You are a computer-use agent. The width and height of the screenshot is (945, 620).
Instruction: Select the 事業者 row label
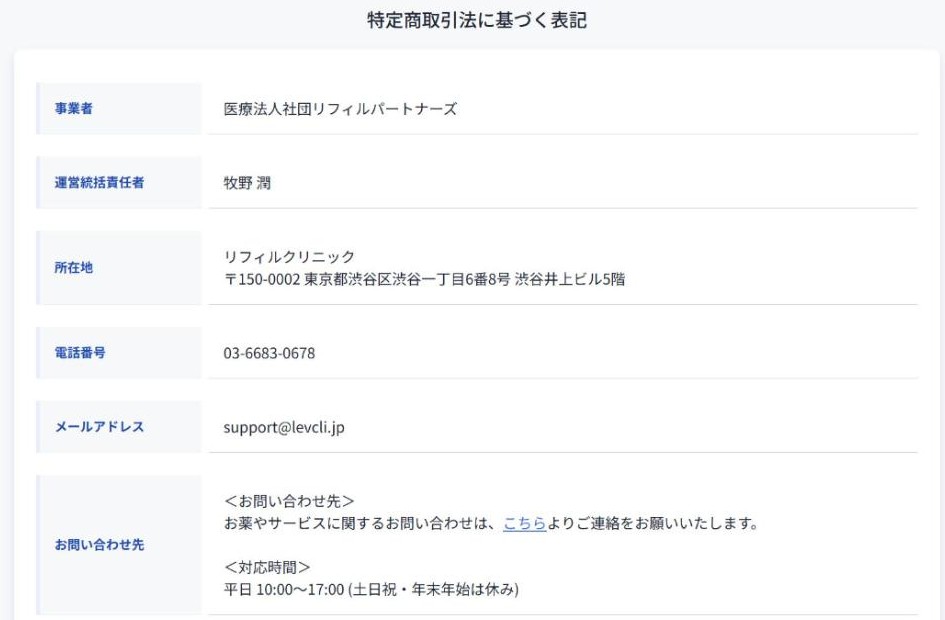pos(74,108)
